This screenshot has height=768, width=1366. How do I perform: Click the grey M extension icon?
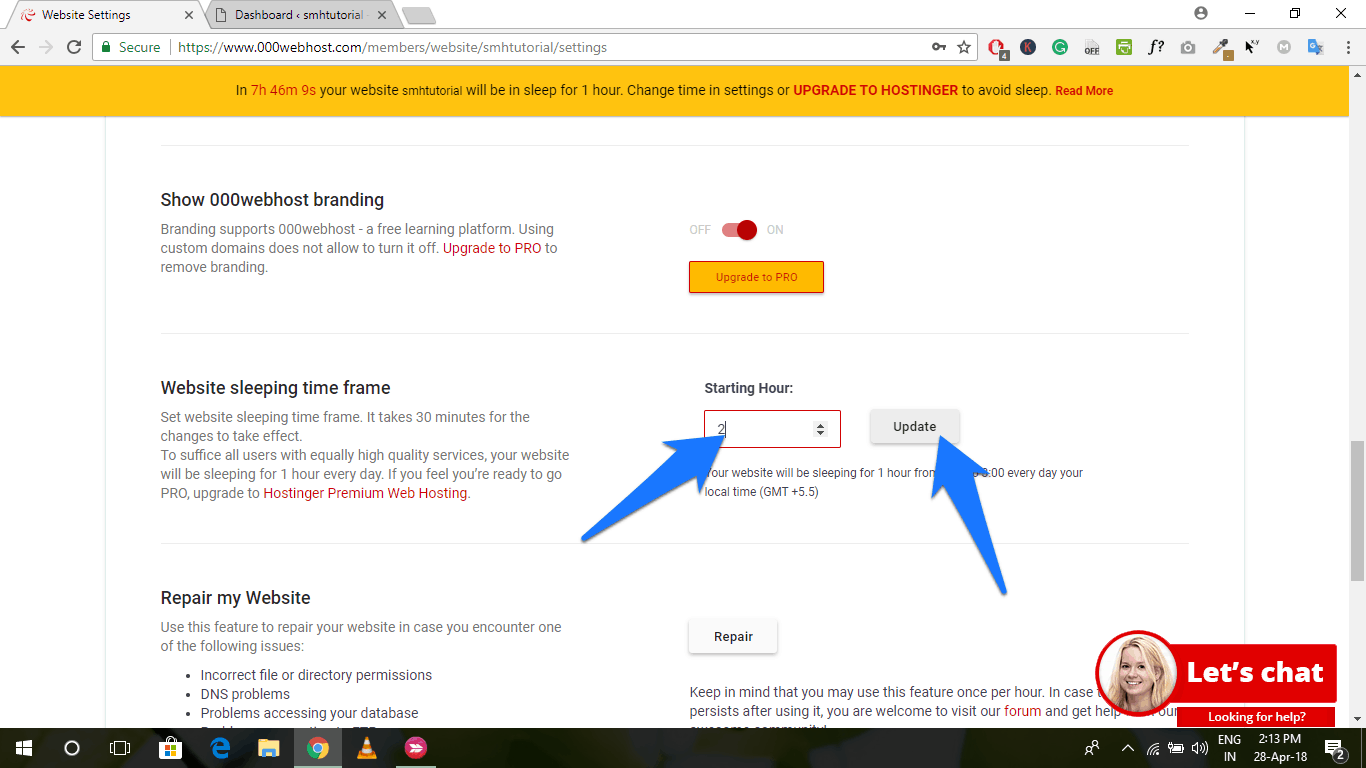(1284, 47)
